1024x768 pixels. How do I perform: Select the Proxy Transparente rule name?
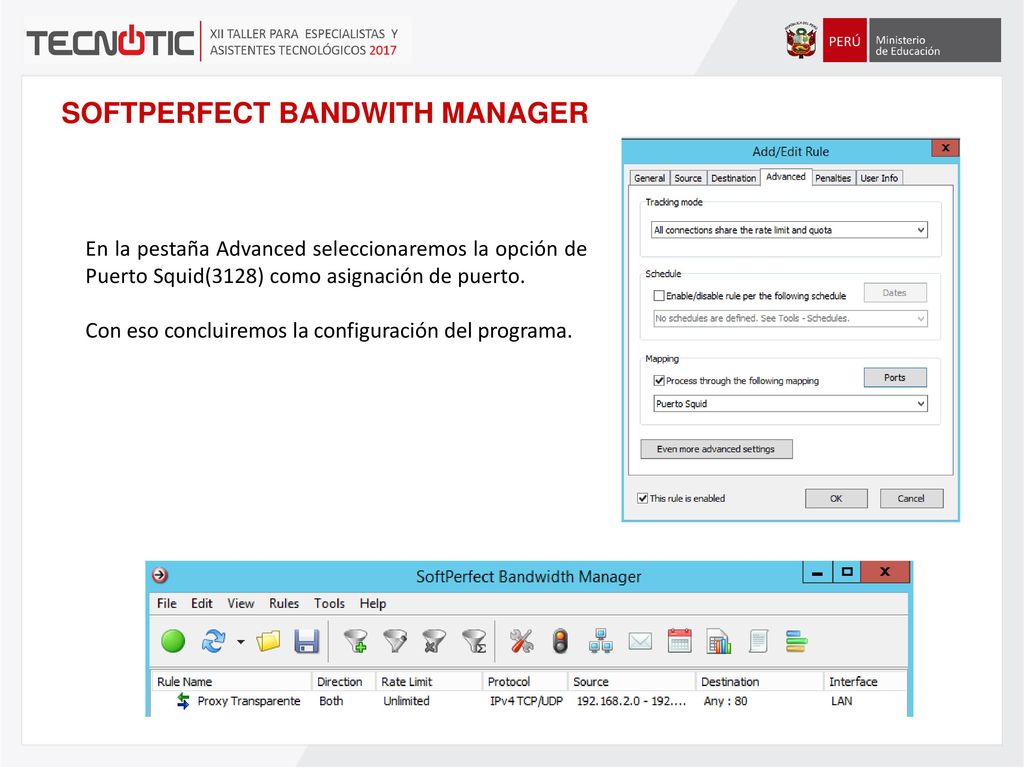point(249,701)
